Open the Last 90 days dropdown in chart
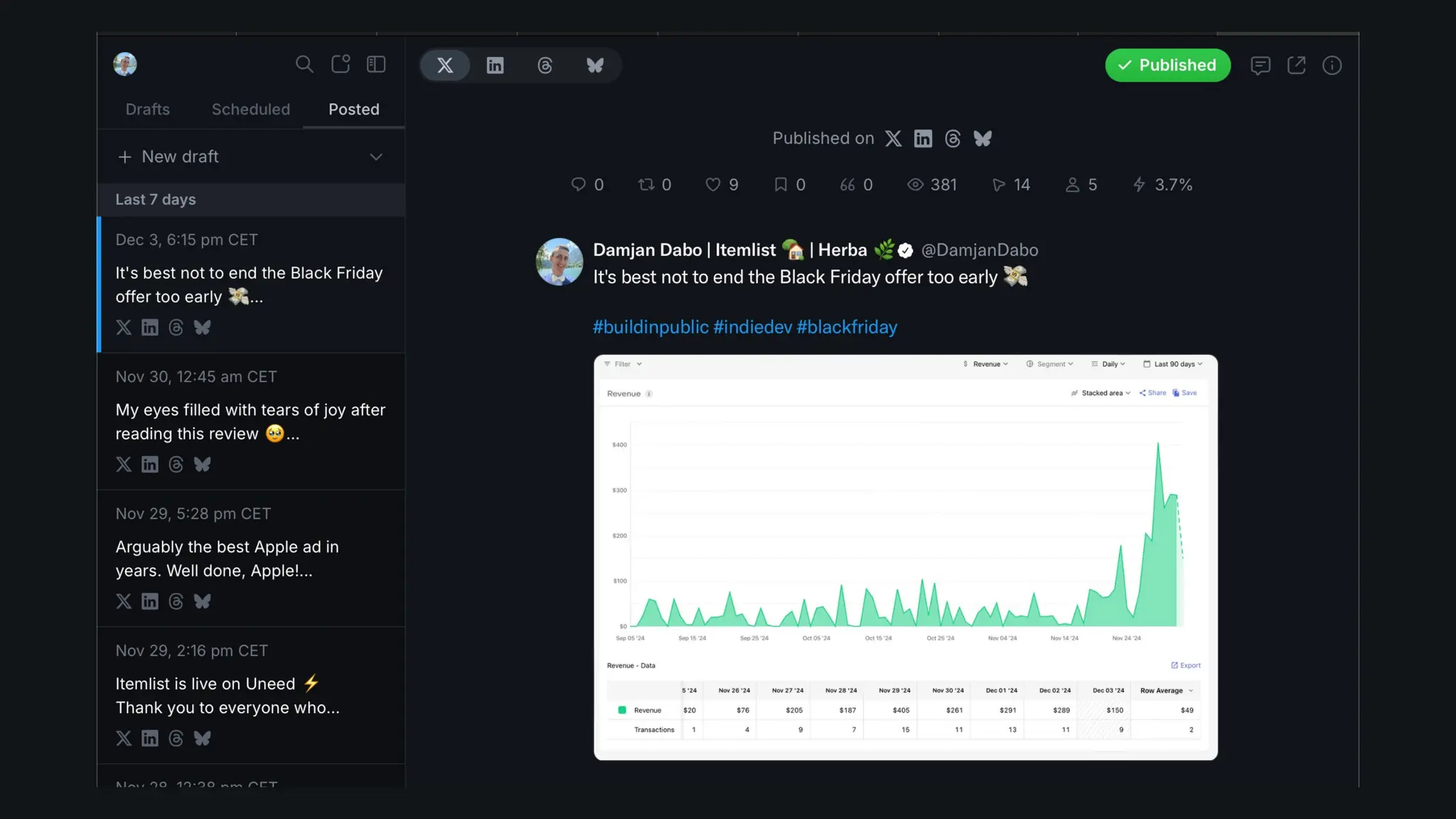 [x=1173, y=364]
